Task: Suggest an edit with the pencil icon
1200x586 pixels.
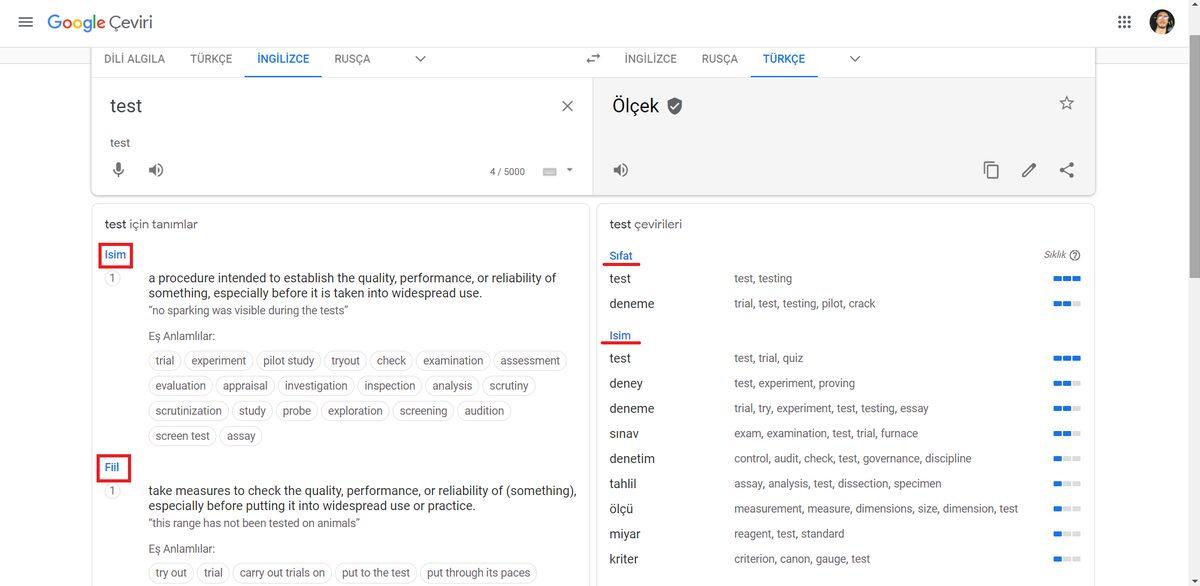Action: [1029, 169]
